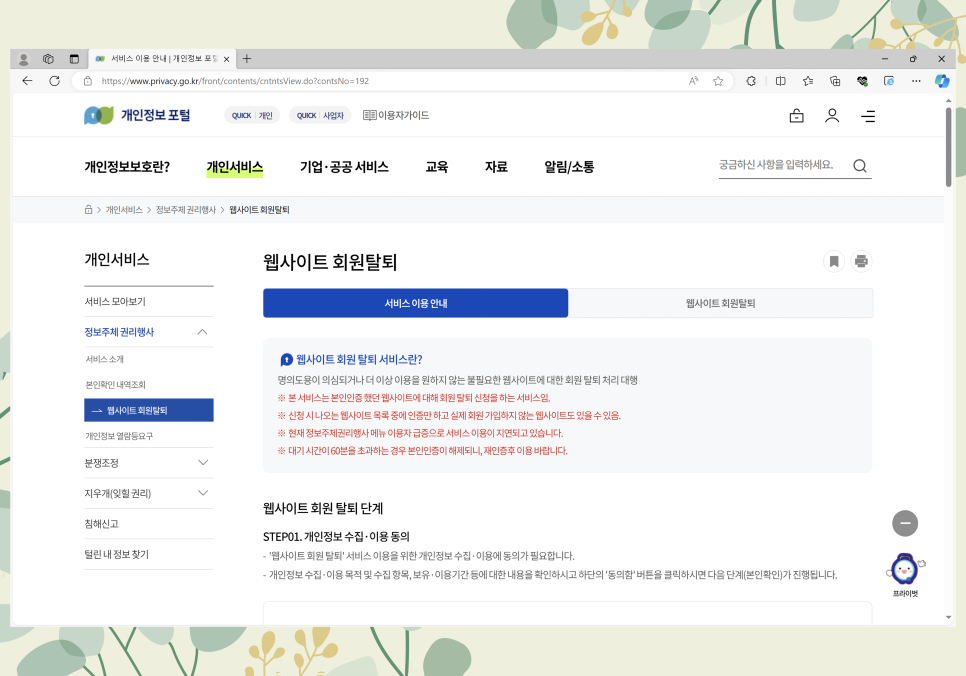The image size is (966, 676).
Task: Click the STEP01. 개인정보 수집·이용 동의 heading
Action: click(x=336, y=537)
